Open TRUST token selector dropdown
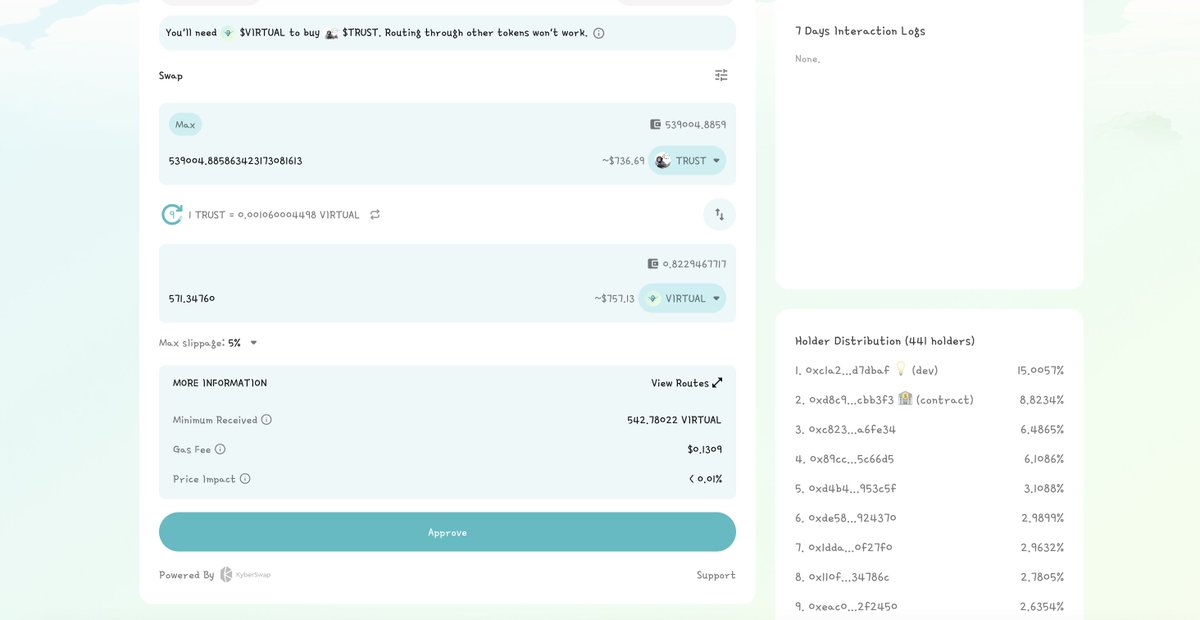 pyautogui.click(x=687, y=161)
